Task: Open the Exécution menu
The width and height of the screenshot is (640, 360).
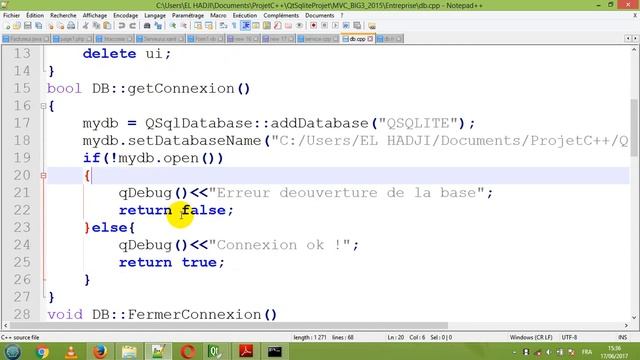Action: 245,15
